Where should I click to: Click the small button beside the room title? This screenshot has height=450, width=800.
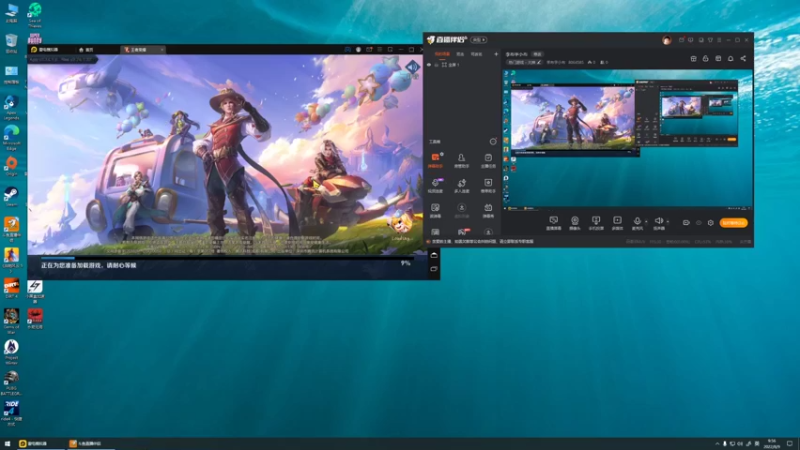pos(537,54)
